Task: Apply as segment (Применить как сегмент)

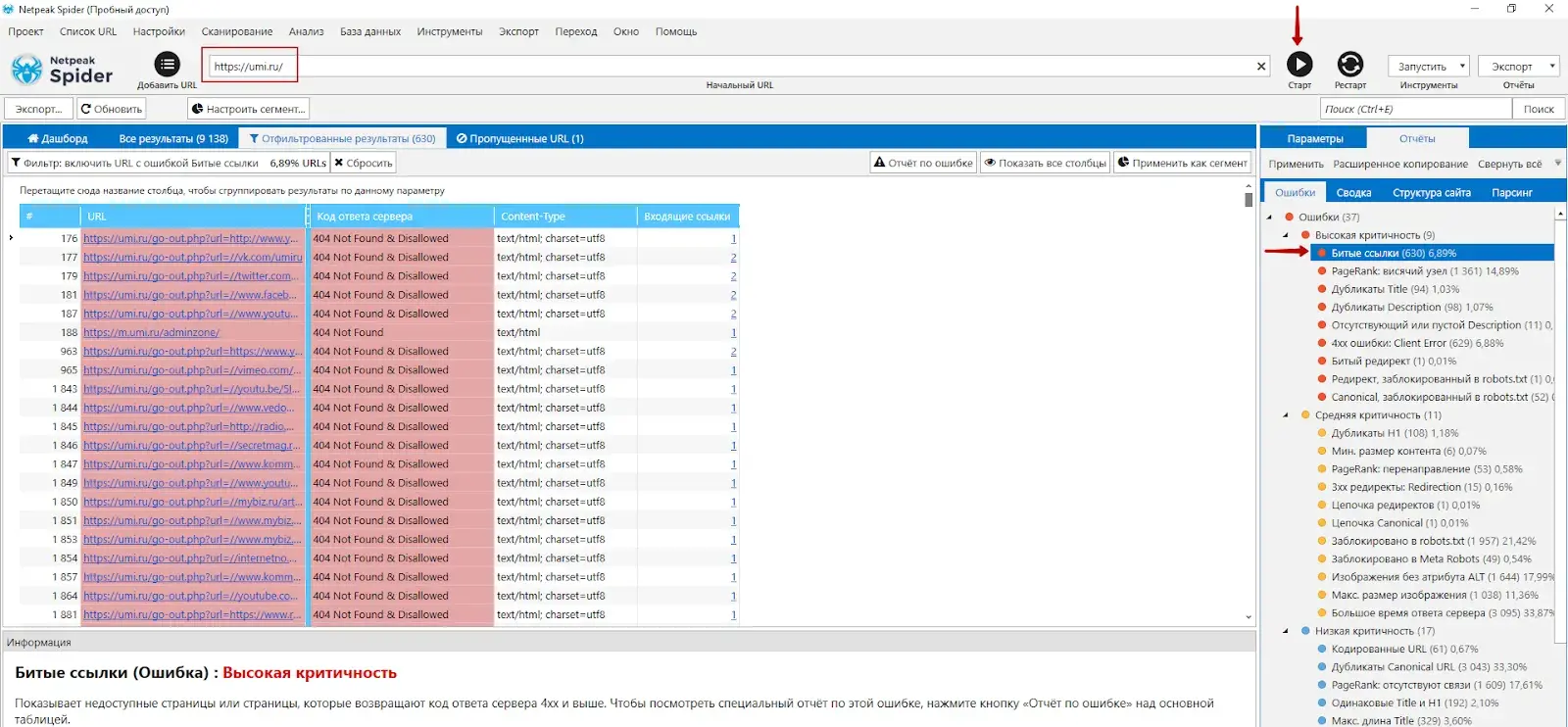Action: coord(1182,163)
